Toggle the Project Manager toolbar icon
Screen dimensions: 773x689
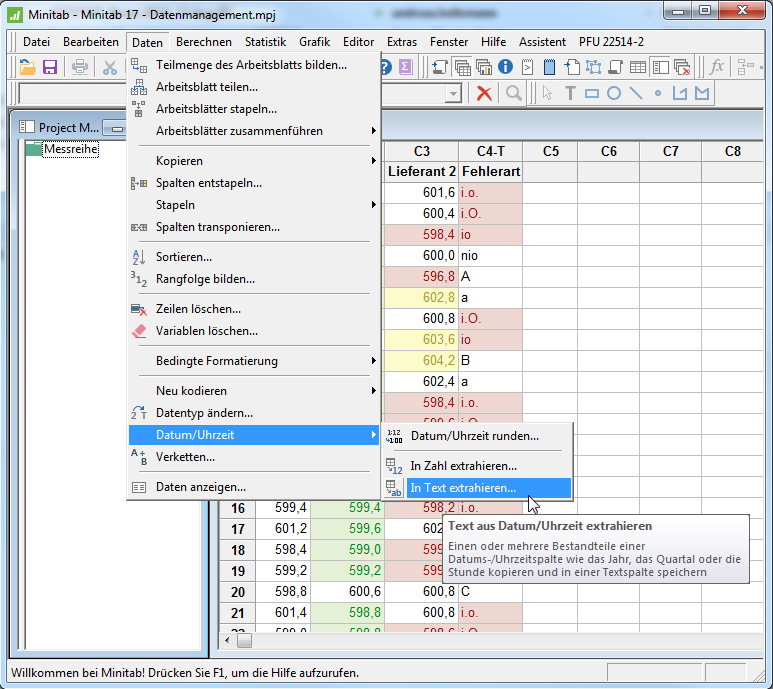coord(660,67)
